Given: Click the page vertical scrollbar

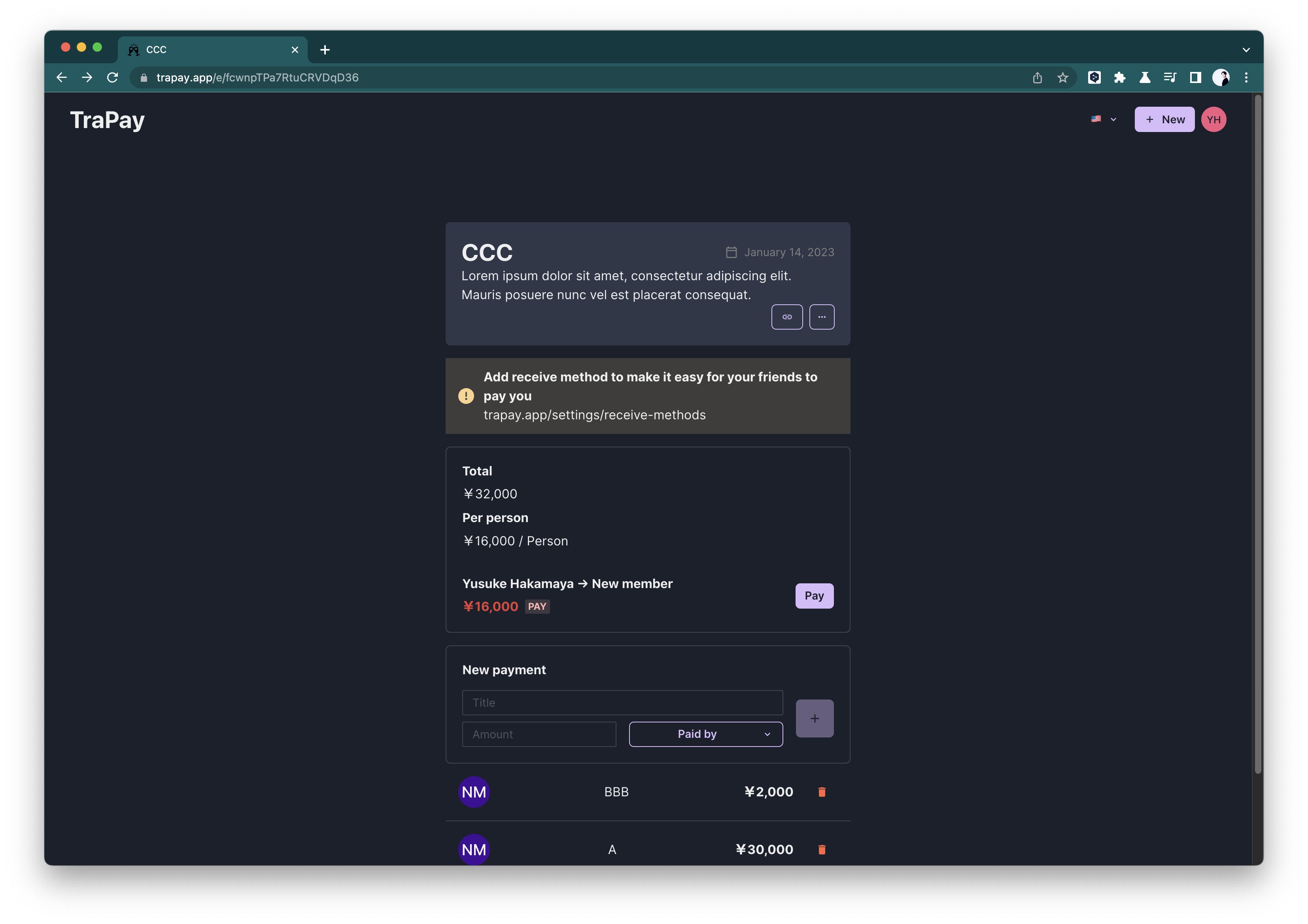Looking at the screenshot, I should click(x=1258, y=434).
